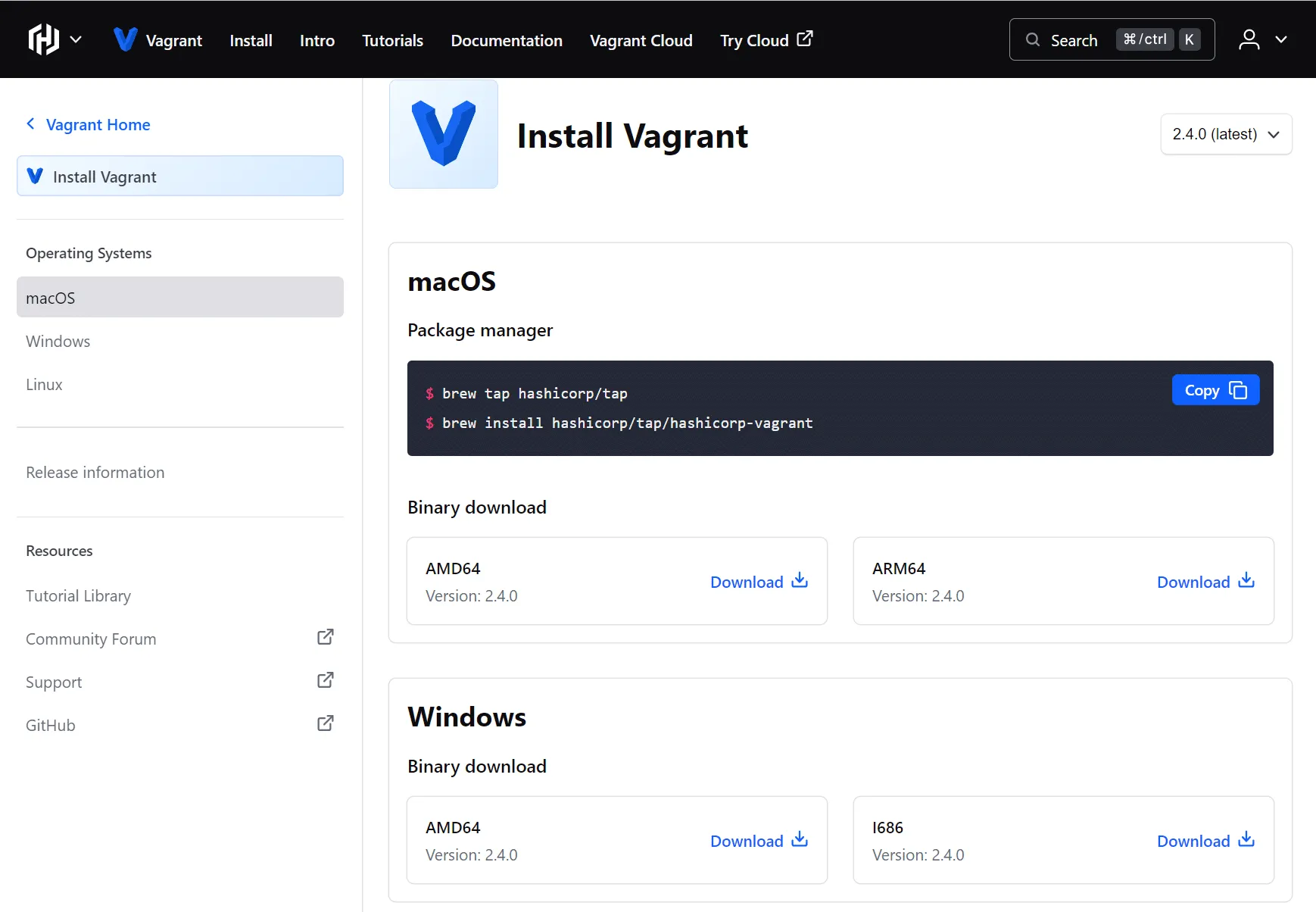Viewport: 1316px width, 912px height.
Task: Open the Support link
Action: pyautogui.click(x=54, y=682)
